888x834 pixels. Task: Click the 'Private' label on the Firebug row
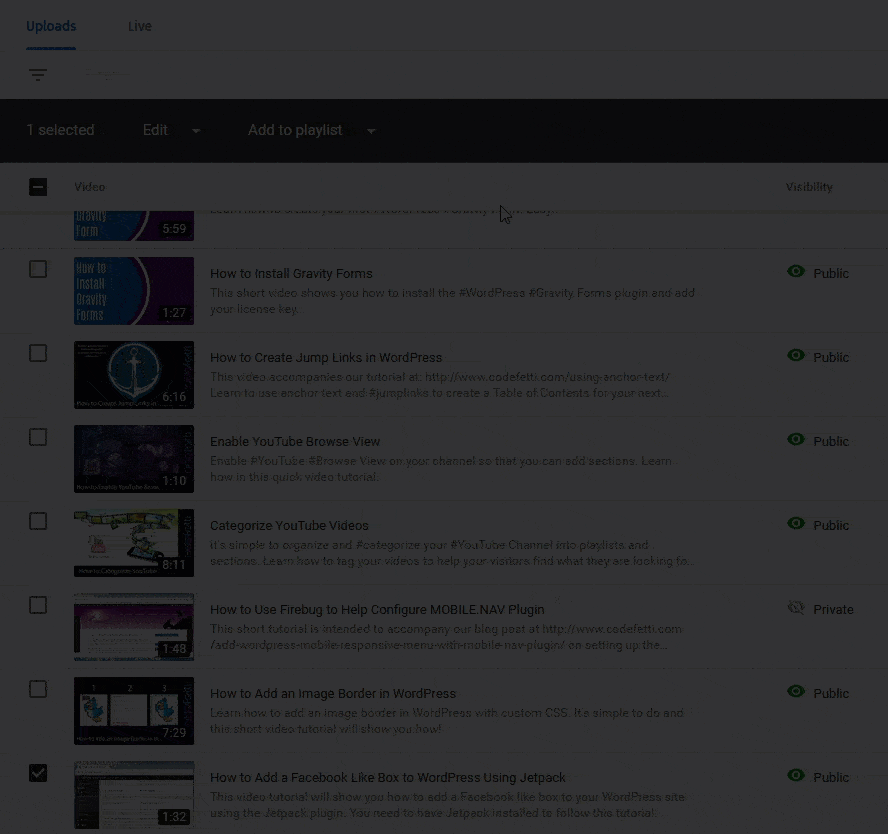click(833, 610)
